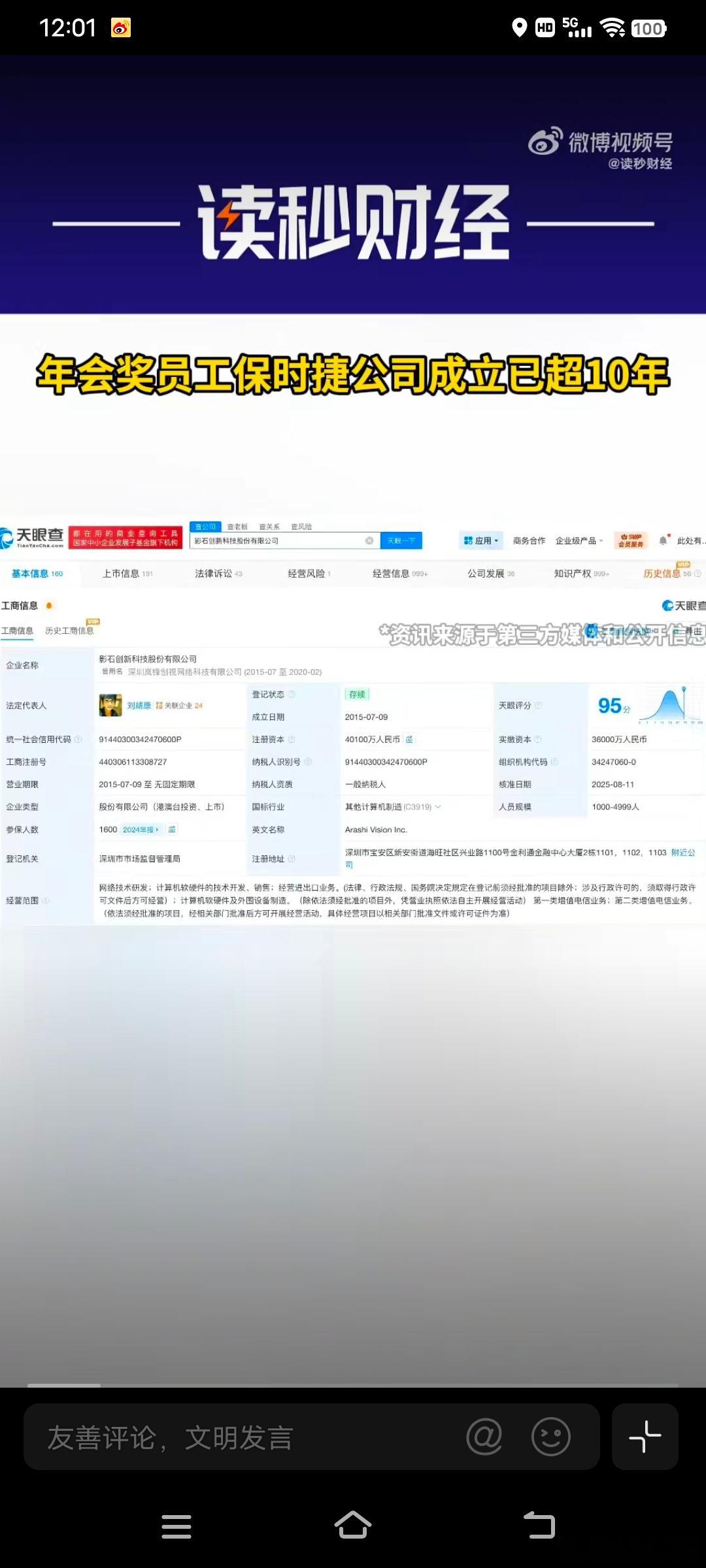706x1568 pixels.
Task: Open the 企业级产品 dropdown
Action: [579, 540]
